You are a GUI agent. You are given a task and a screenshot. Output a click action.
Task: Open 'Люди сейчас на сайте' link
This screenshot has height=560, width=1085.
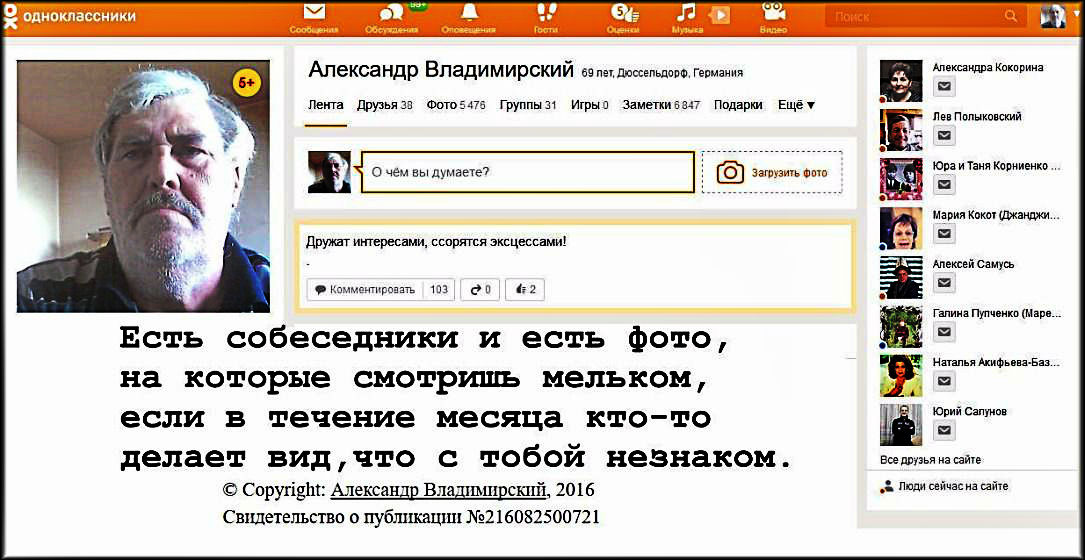(953, 487)
